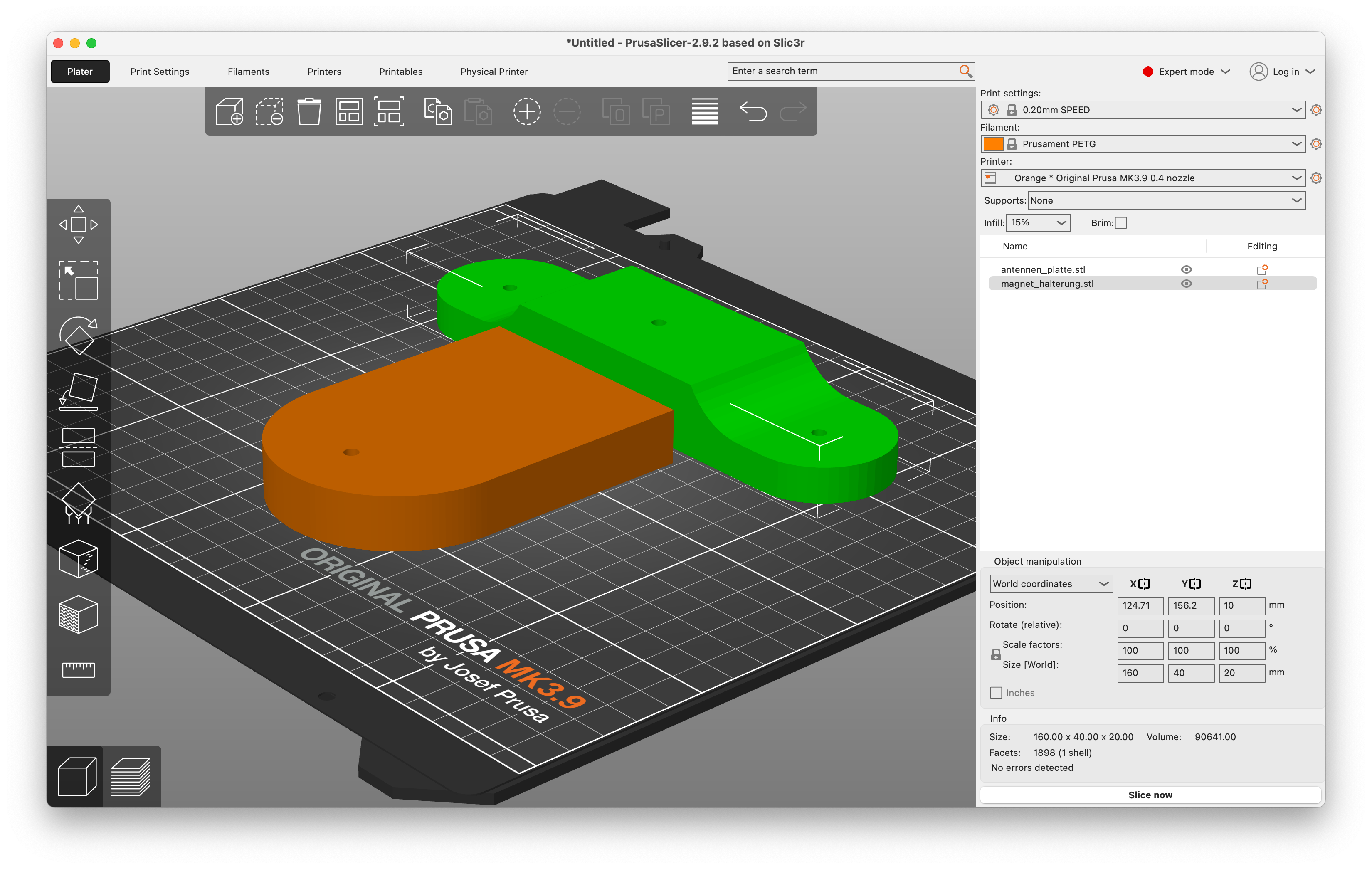Open printer settings gear on right edge

tap(1316, 178)
